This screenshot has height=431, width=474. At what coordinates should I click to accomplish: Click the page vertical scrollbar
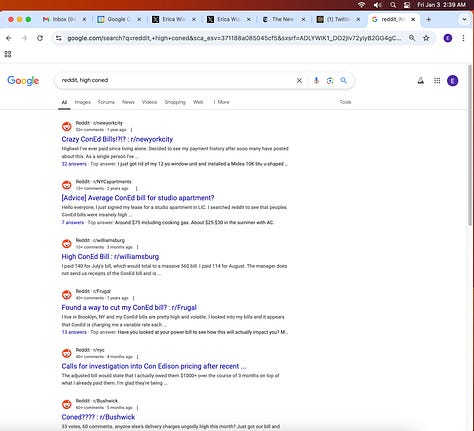pyautogui.click(x=470, y=146)
